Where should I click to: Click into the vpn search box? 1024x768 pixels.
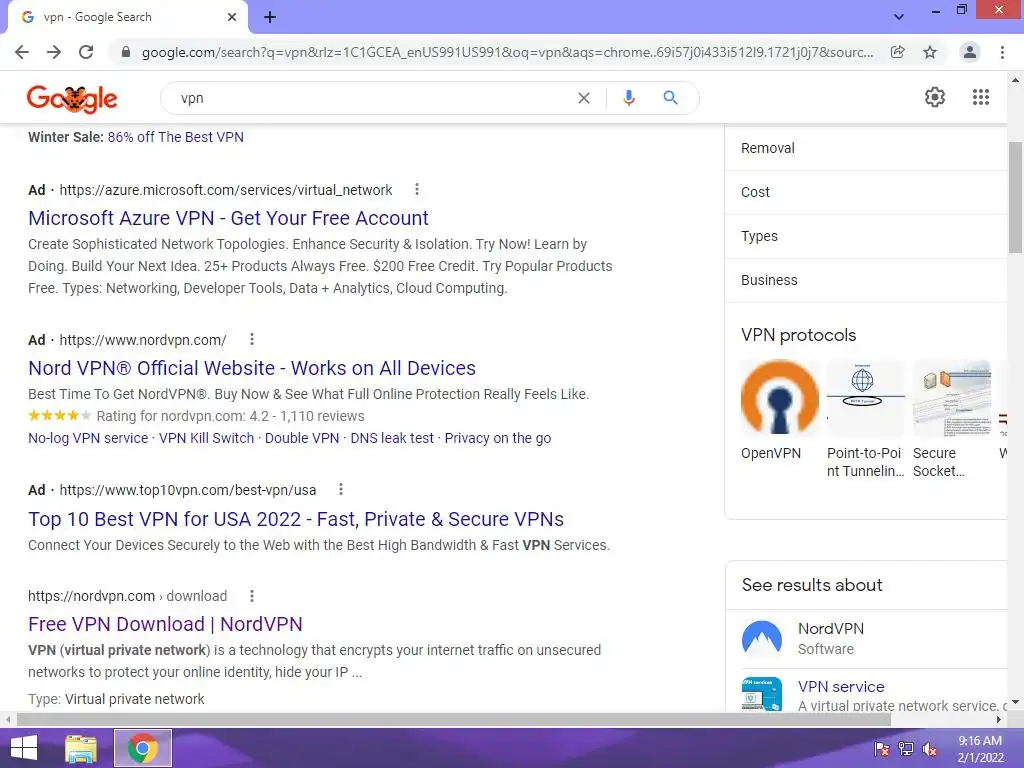click(372, 98)
